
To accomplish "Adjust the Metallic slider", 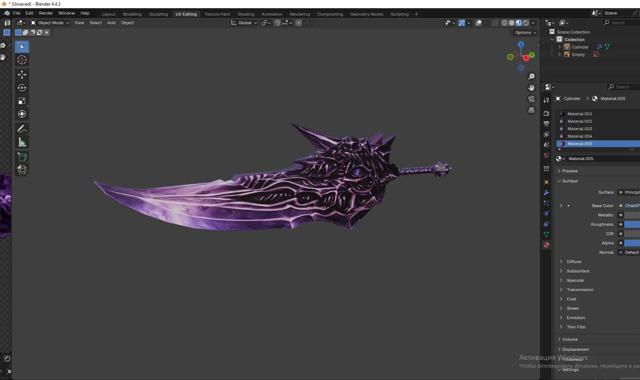I will coord(632,215).
